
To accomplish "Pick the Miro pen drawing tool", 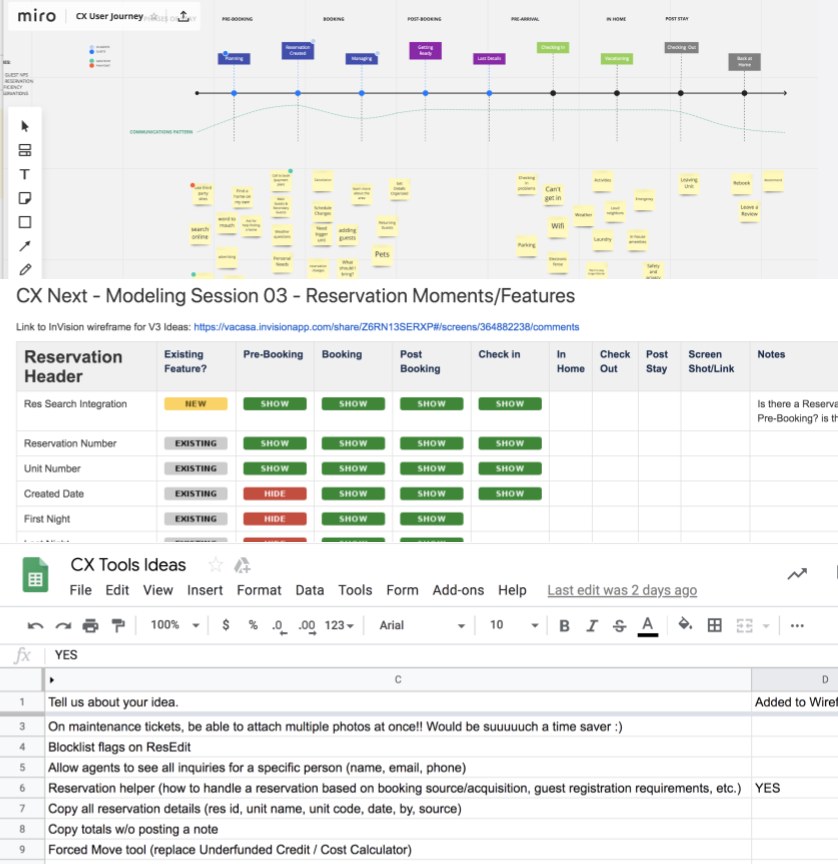I will click(25, 269).
